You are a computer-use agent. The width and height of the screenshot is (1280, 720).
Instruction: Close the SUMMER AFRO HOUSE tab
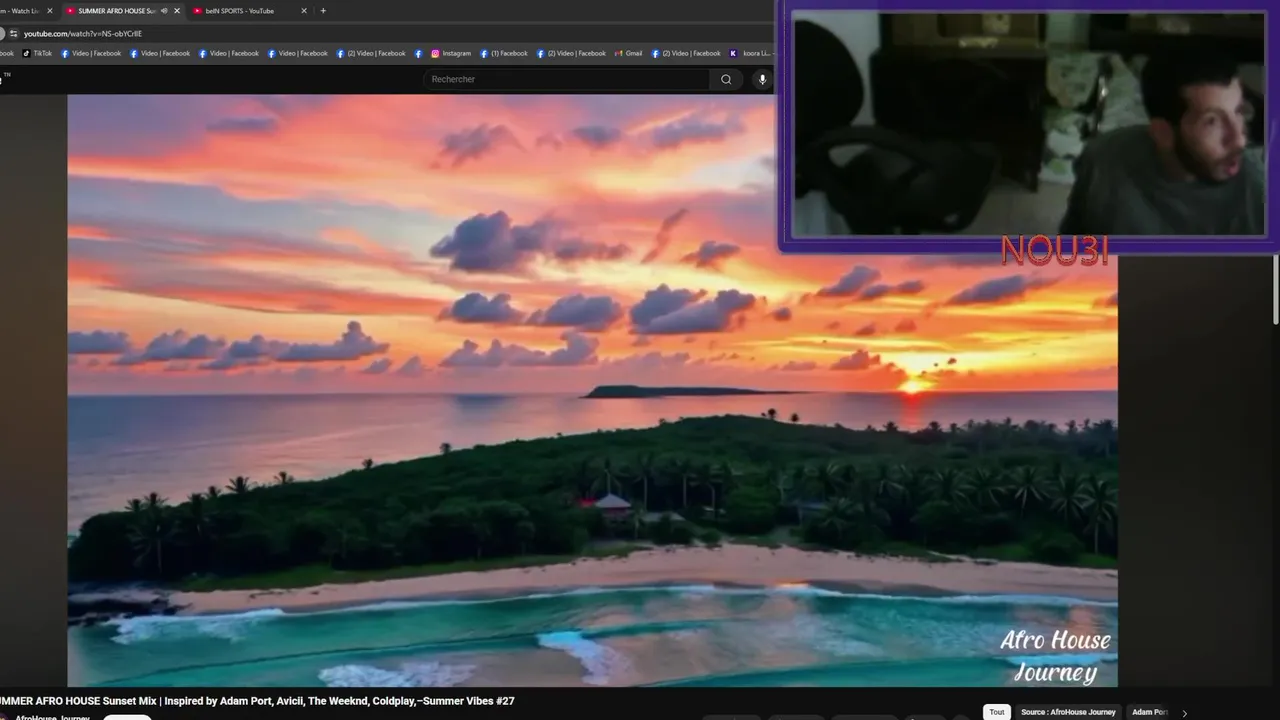point(177,11)
